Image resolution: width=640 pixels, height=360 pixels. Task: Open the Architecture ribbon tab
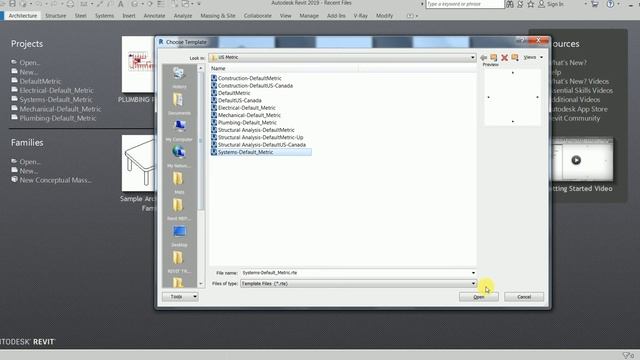pyautogui.click(x=23, y=16)
